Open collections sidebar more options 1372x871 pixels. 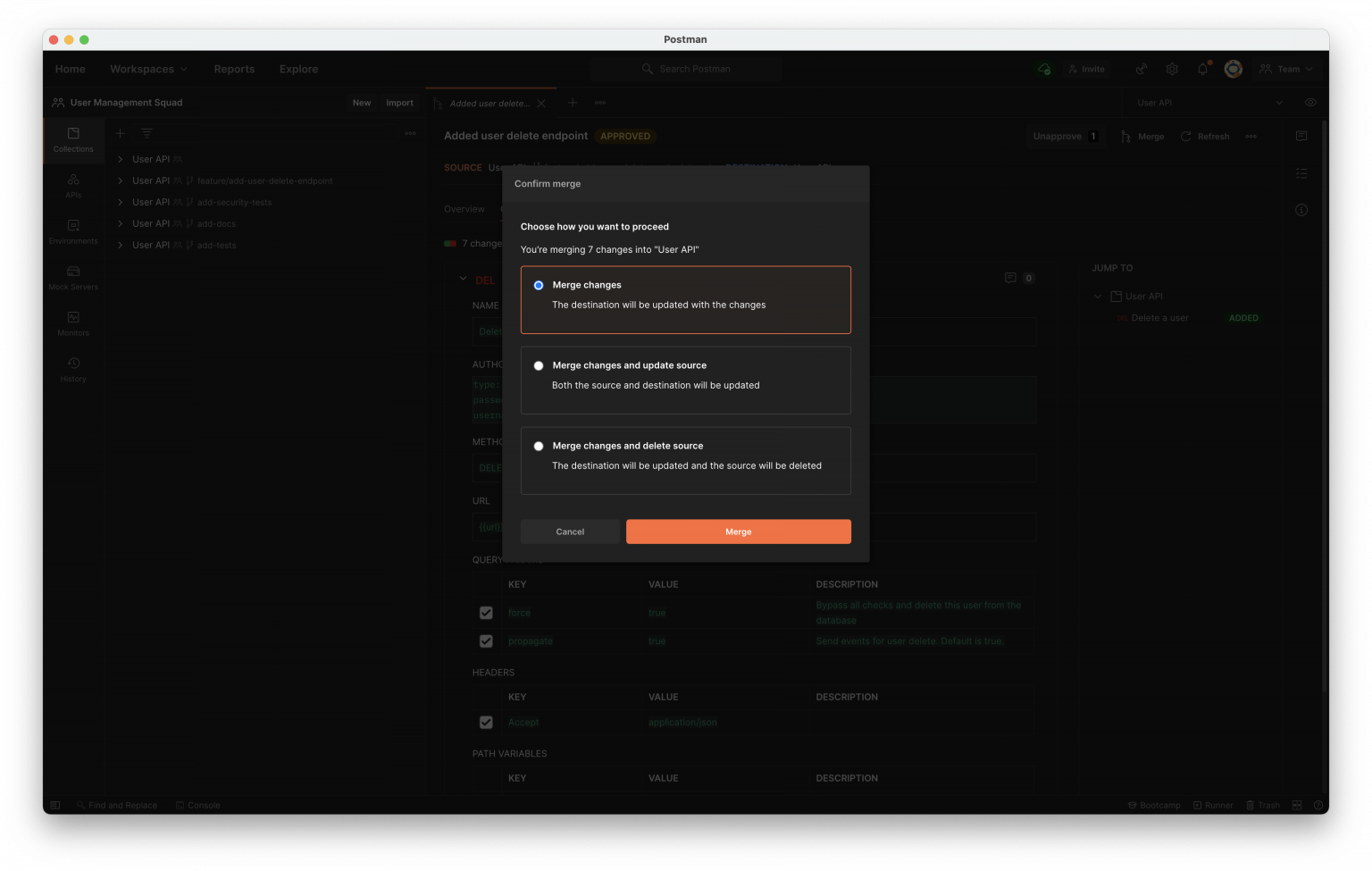[410, 133]
